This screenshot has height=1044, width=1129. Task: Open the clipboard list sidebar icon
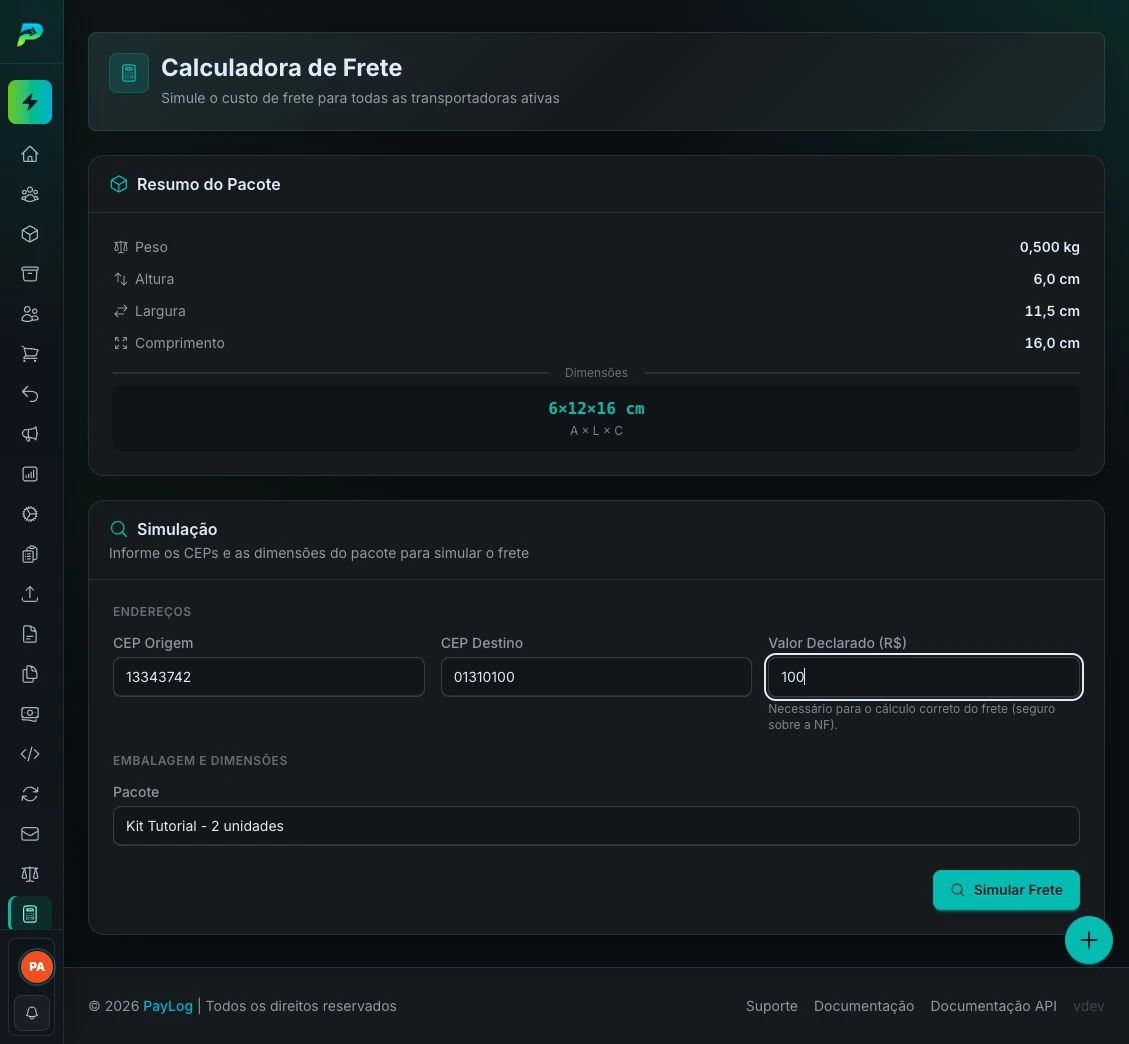[x=30, y=554]
